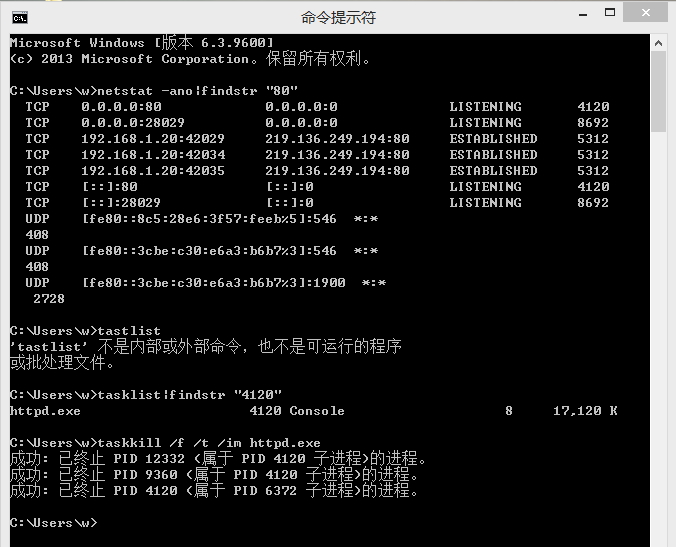Screen dimensions: 676x547
Task: Click the 命令提示符 window title
Action: point(338,18)
